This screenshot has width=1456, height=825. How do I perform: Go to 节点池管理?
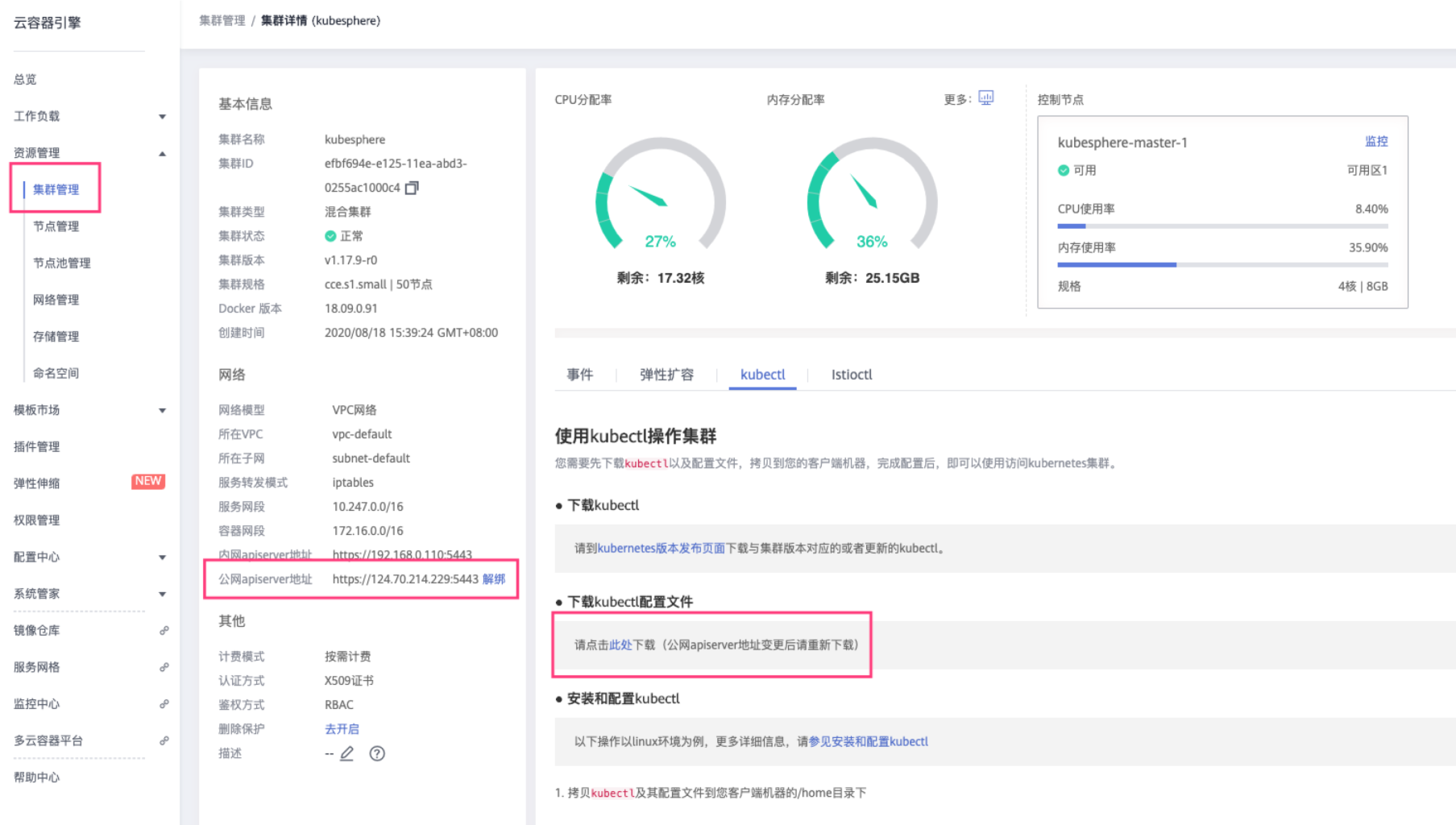62,263
